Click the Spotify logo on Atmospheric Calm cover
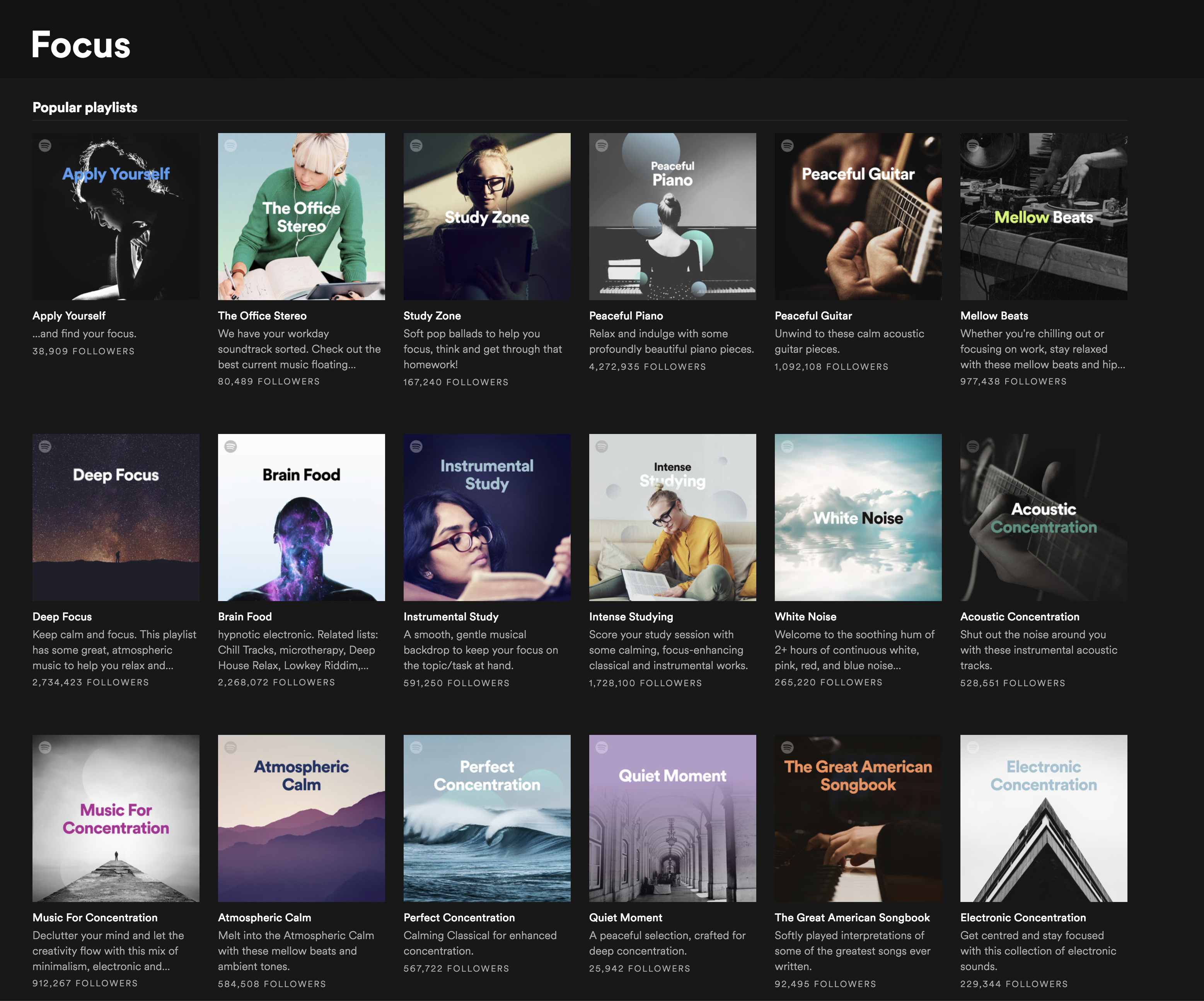The image size is (1204, 1001). click(230, 747)
